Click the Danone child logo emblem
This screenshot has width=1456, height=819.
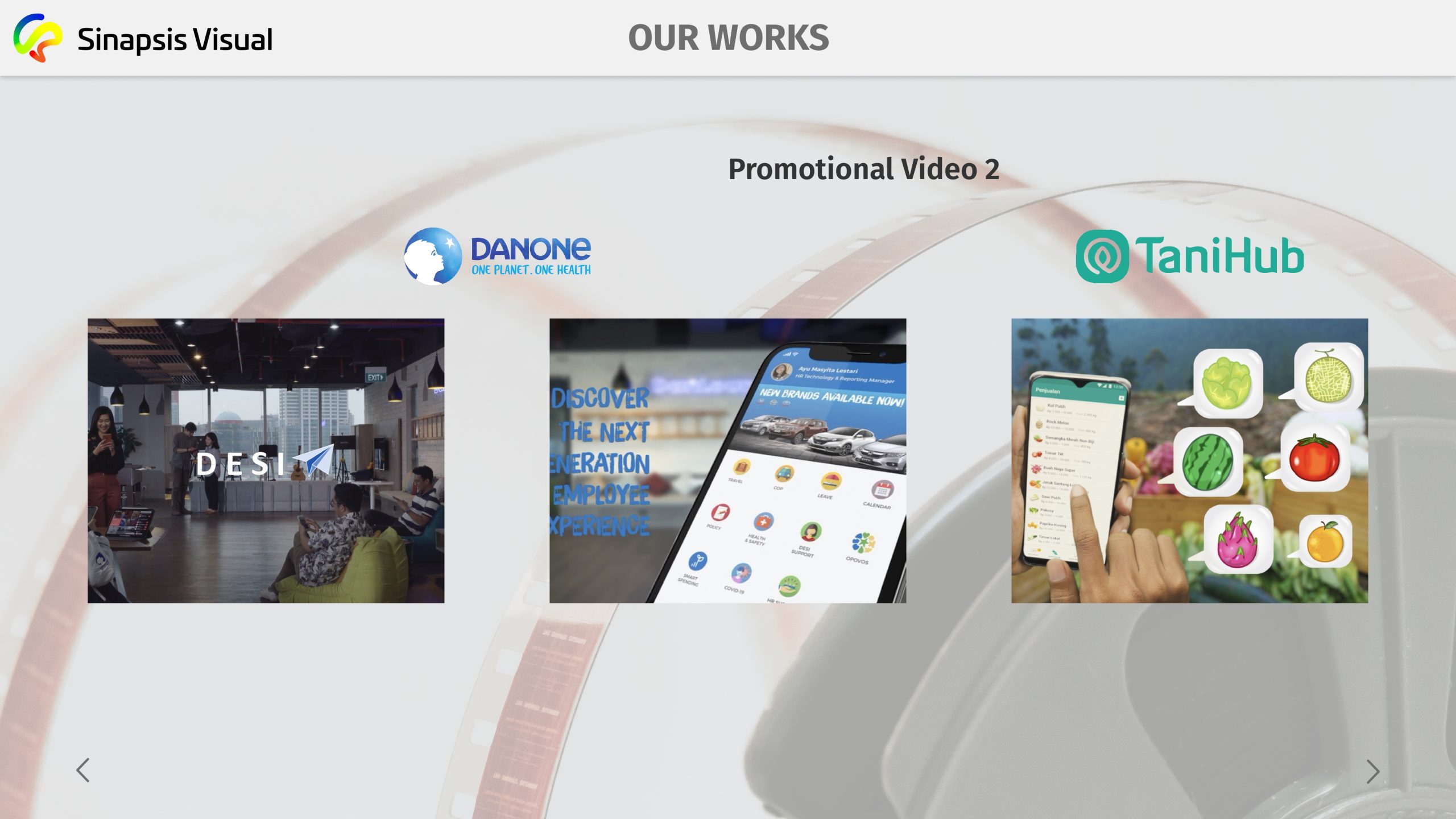[x=432, y=256]
